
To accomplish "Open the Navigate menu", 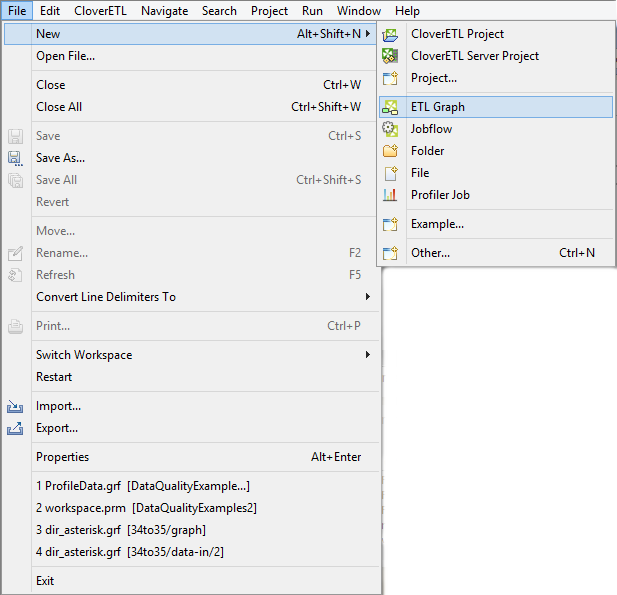I will coord(164,11).
